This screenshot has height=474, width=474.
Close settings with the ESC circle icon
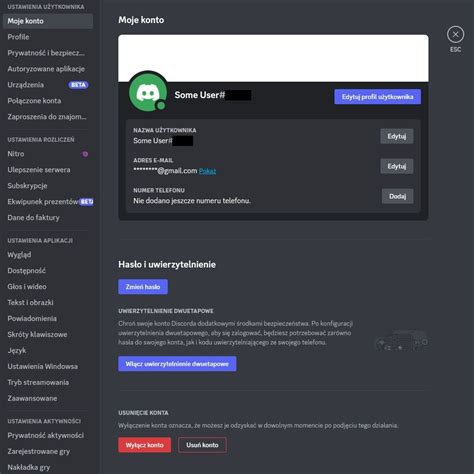[455, 34]
